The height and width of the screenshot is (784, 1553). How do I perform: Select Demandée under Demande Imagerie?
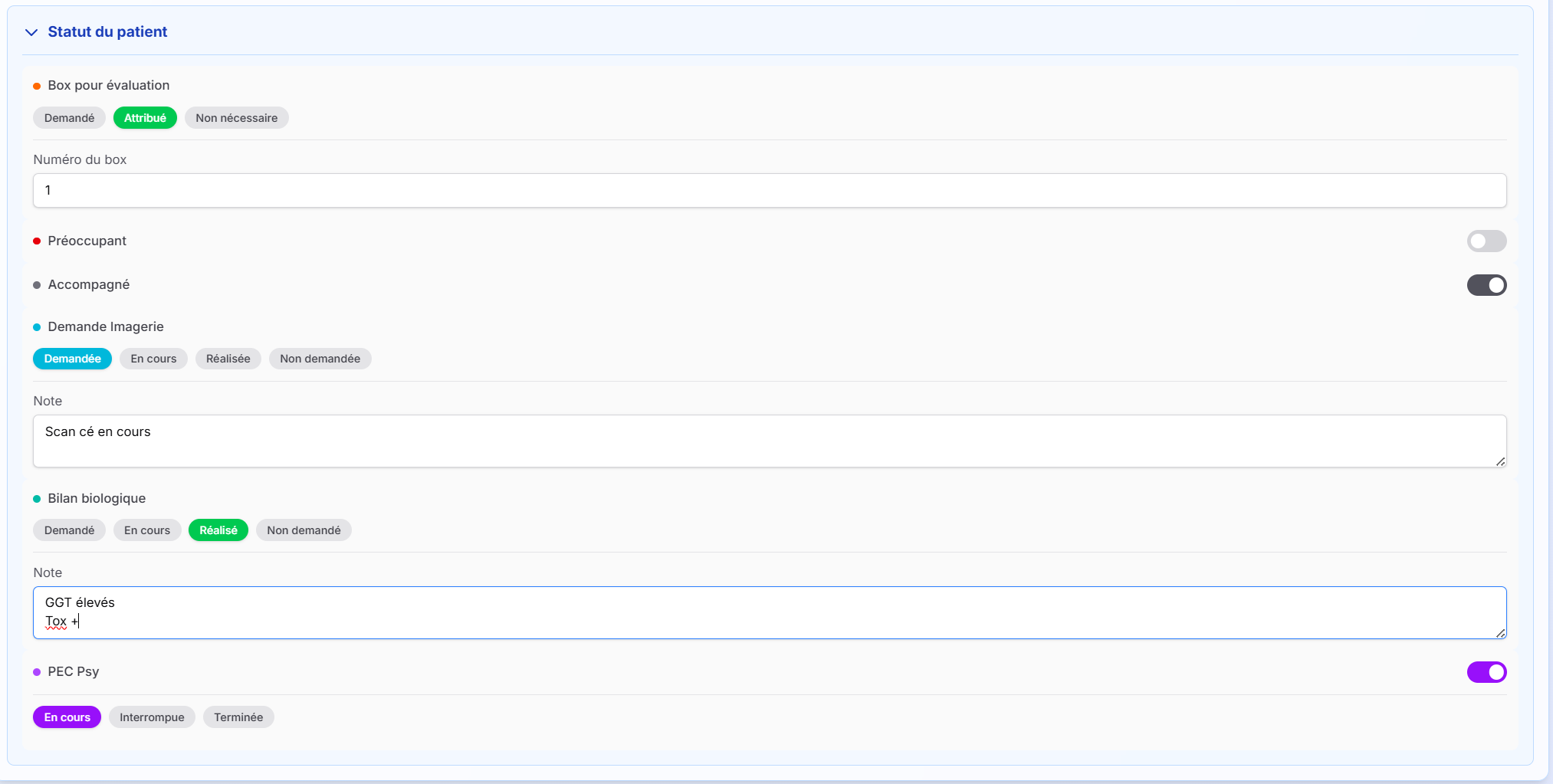72,359
